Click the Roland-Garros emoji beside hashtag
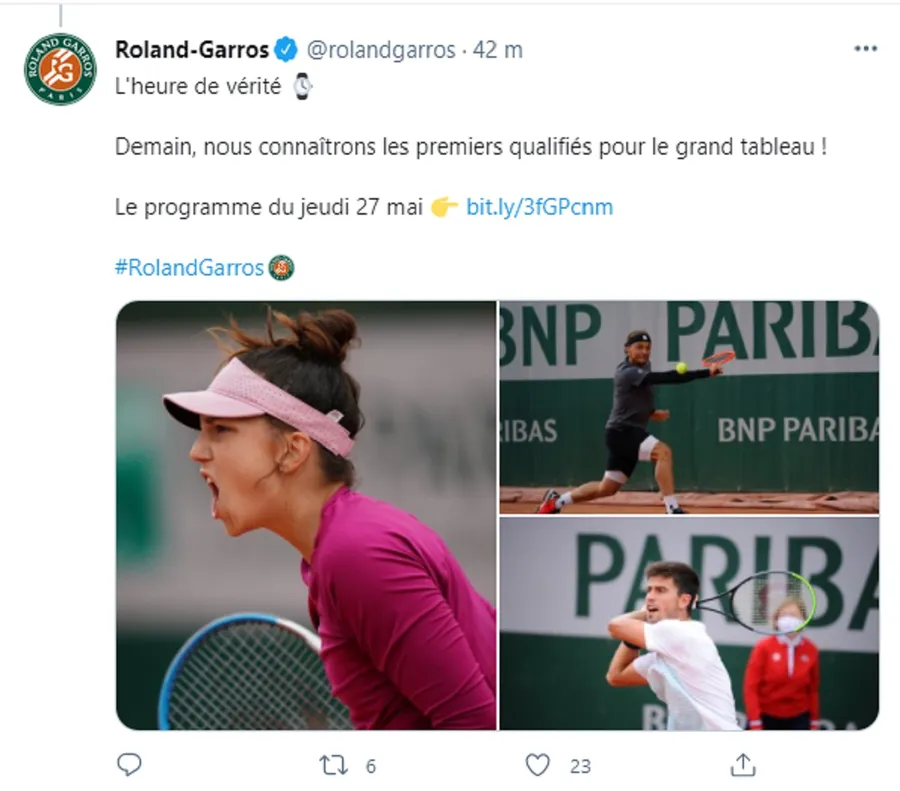 coord(281,267)
